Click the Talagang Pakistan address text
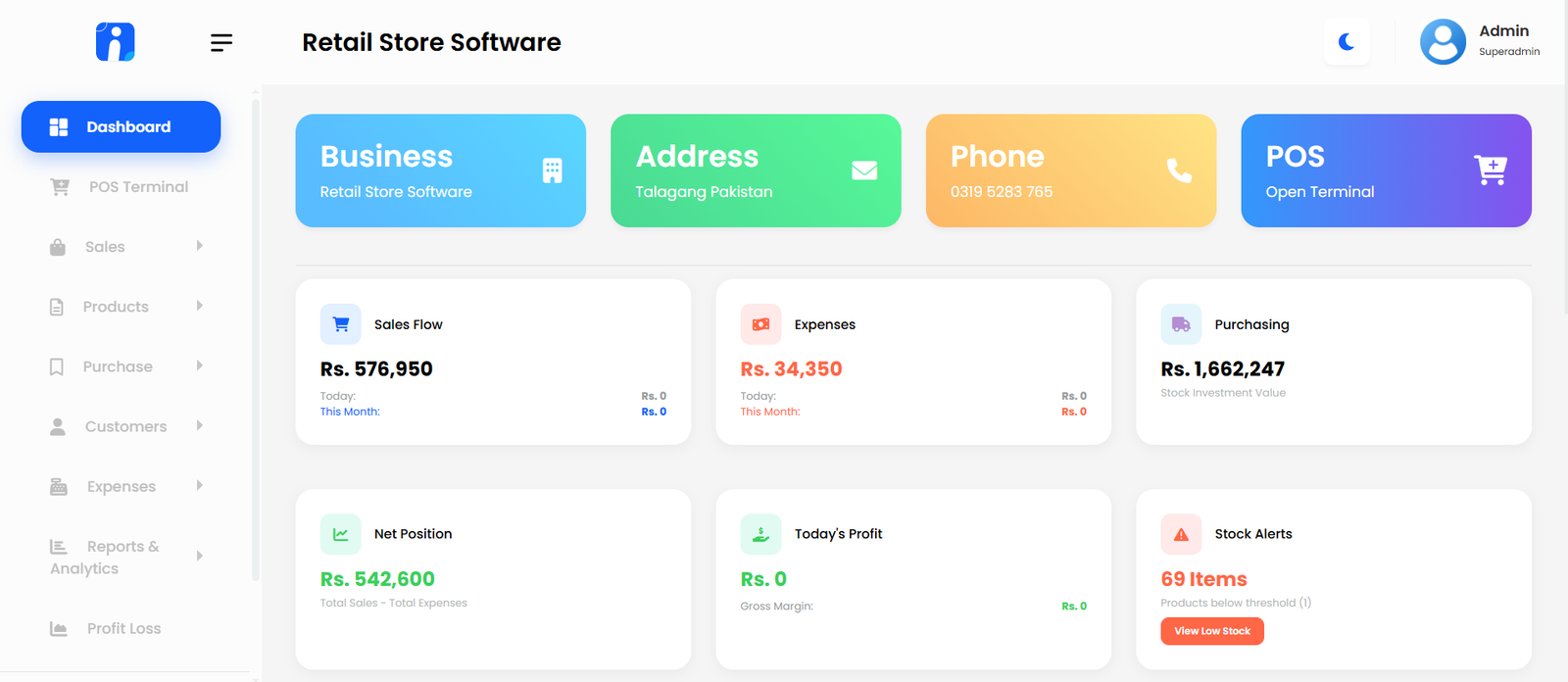 704,192
